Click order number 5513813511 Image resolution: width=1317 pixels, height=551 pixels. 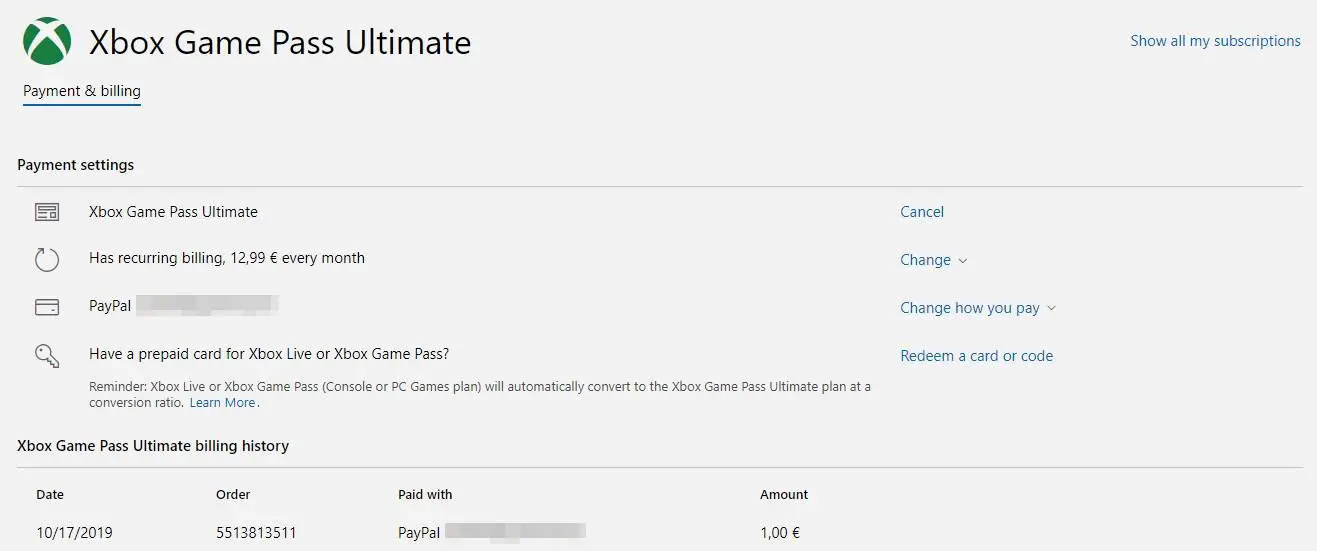click(256, 533)
